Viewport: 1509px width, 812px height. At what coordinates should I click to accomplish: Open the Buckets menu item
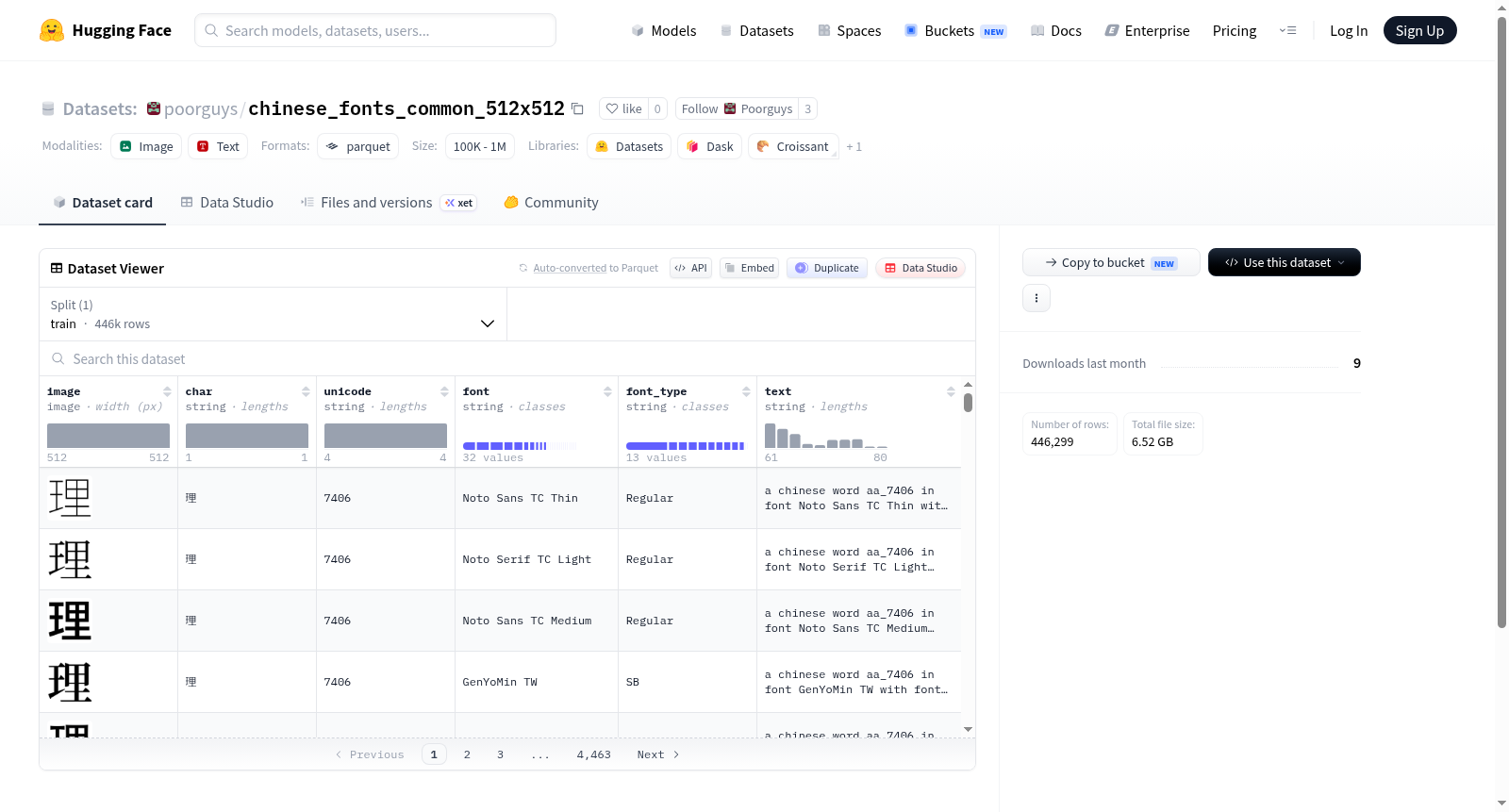pyautogui.click(x=955, y=31)
